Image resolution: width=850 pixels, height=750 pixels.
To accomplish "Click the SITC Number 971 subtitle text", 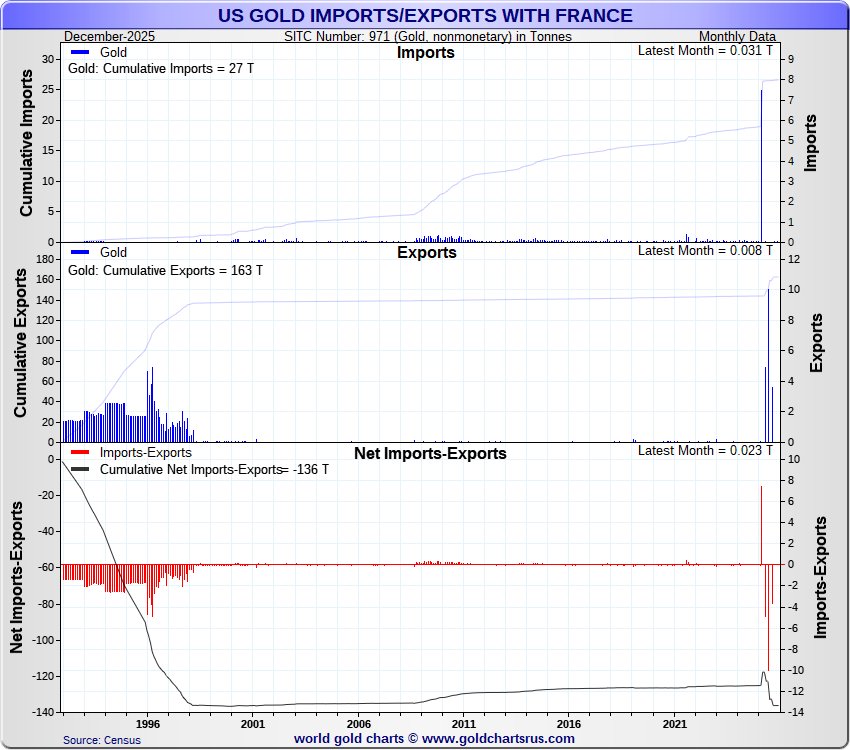I will (x=428, y=37).
